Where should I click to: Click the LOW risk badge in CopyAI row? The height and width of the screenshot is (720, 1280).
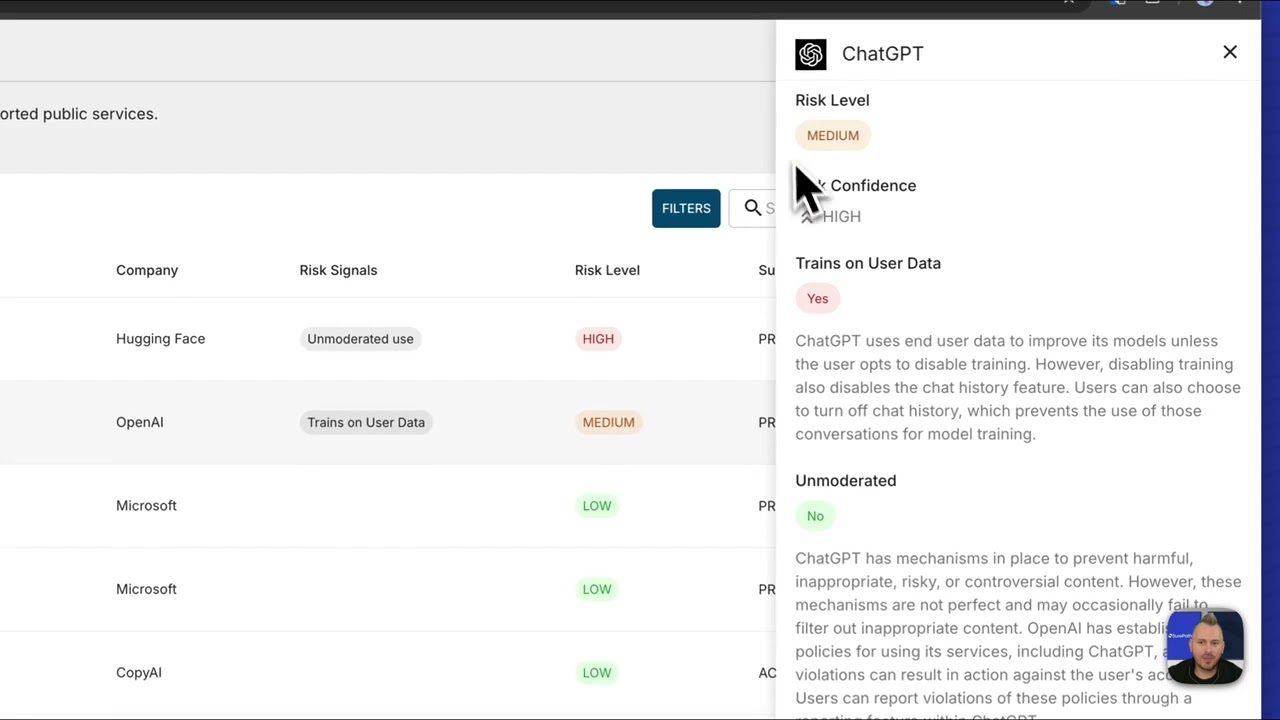597,673
